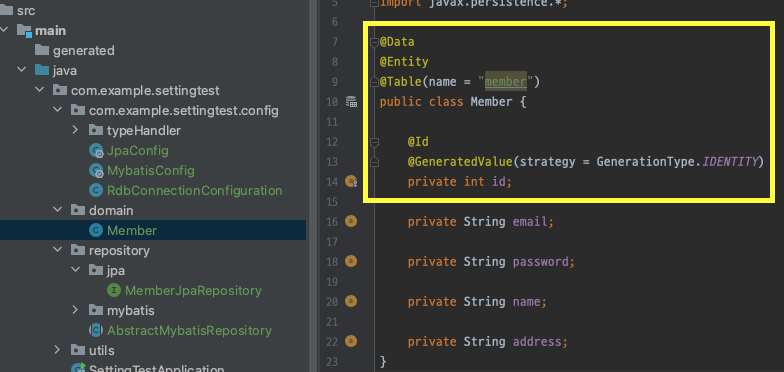Click the id field gutter icon on line 14
This screenshot has height=372, width=784.
[x=352, y=182]
